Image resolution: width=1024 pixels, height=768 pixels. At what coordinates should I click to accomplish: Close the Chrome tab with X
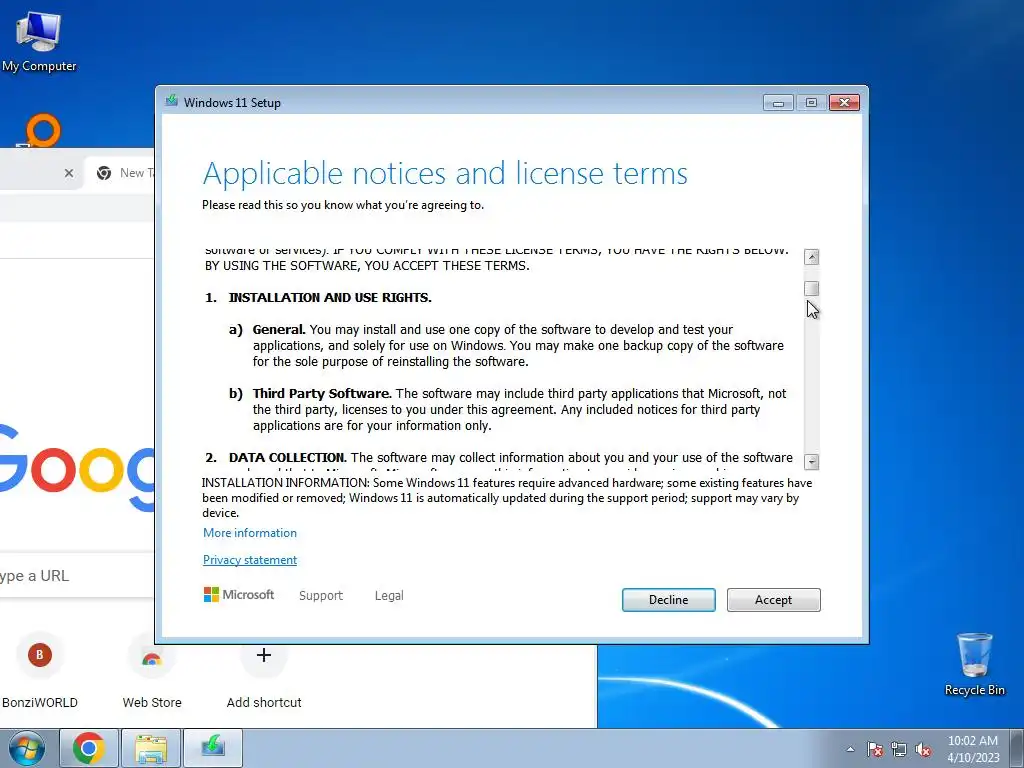69,173
